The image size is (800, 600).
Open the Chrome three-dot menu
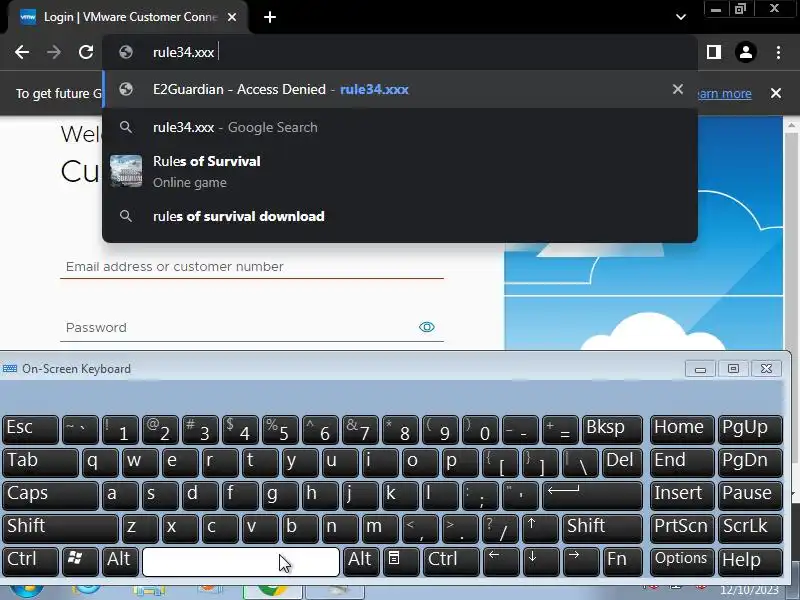point(778,52)
